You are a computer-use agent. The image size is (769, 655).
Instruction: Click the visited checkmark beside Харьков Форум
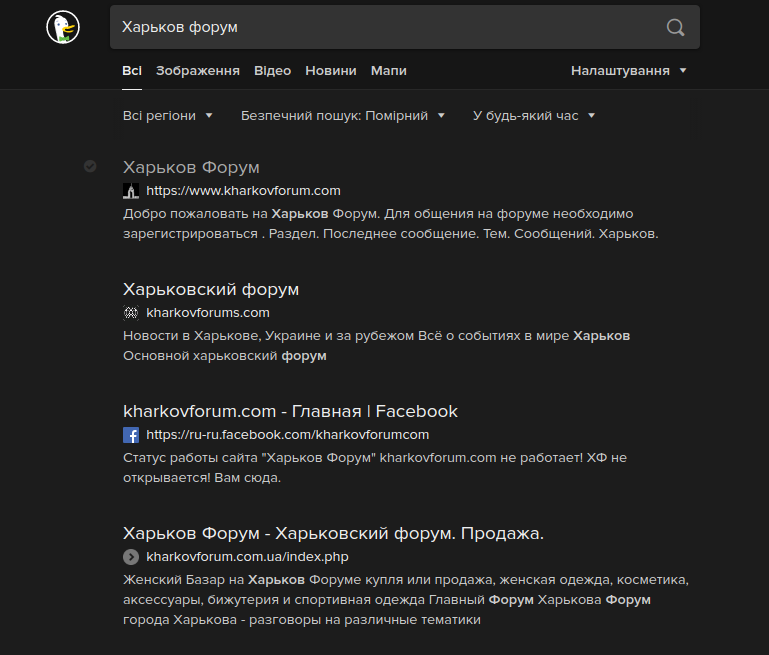pos(90,166)
